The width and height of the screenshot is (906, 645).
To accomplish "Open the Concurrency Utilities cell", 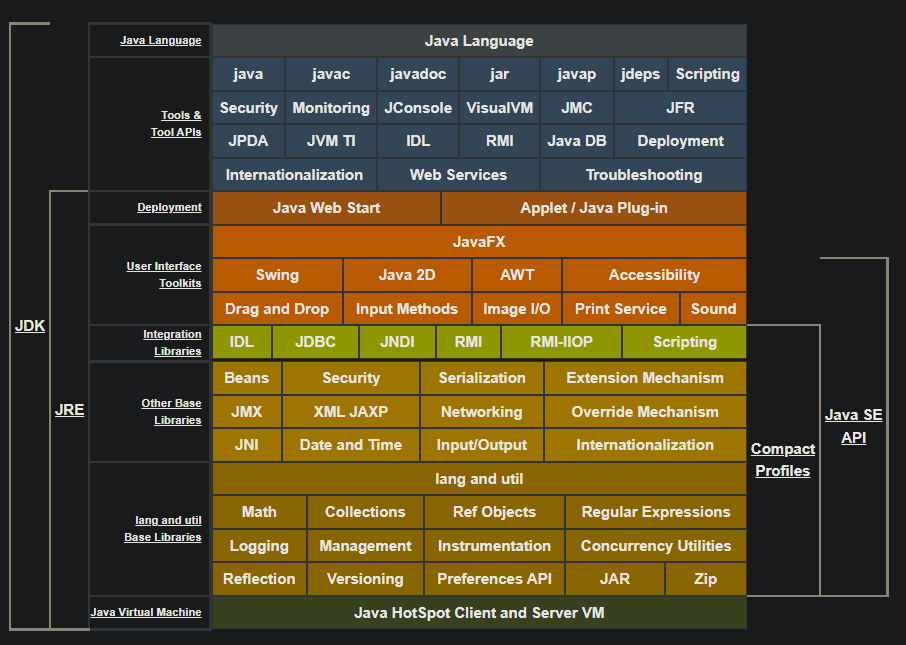I will [656, 546].
